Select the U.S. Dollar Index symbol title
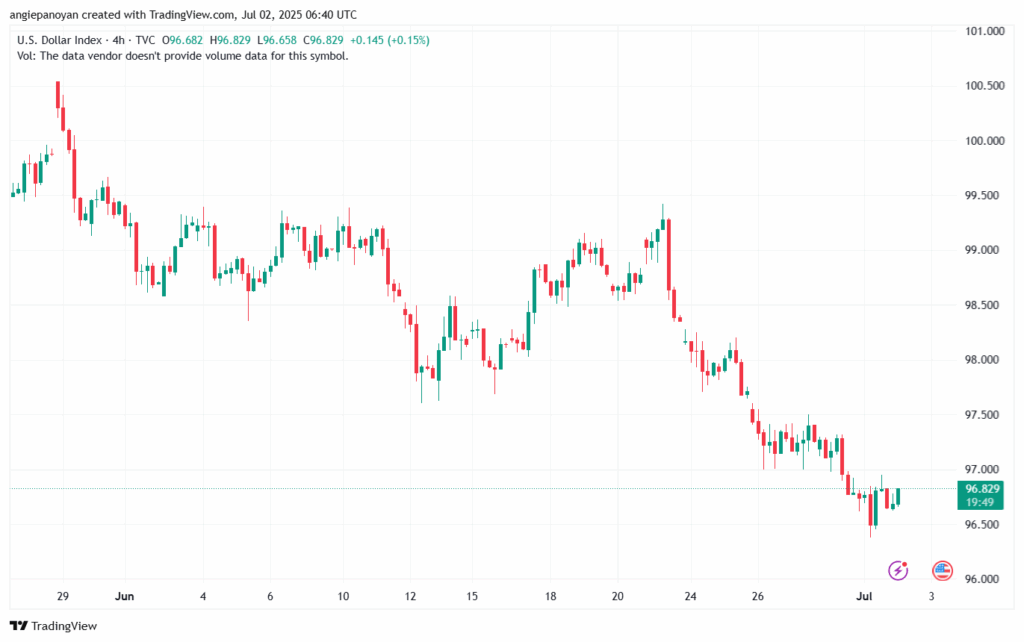 tap(59, 40)
